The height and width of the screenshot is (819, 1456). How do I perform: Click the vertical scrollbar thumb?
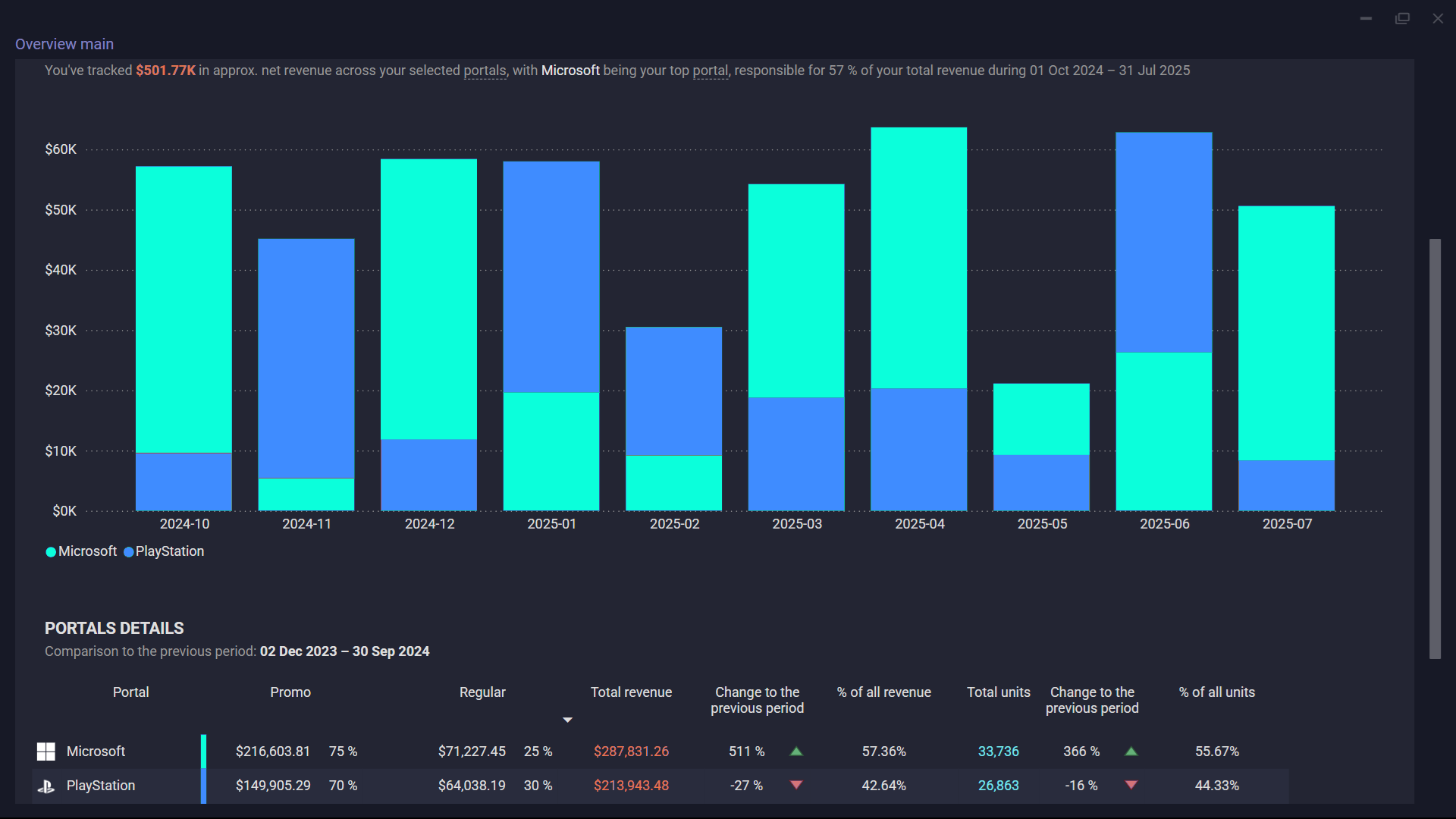tap(1435, 449)
